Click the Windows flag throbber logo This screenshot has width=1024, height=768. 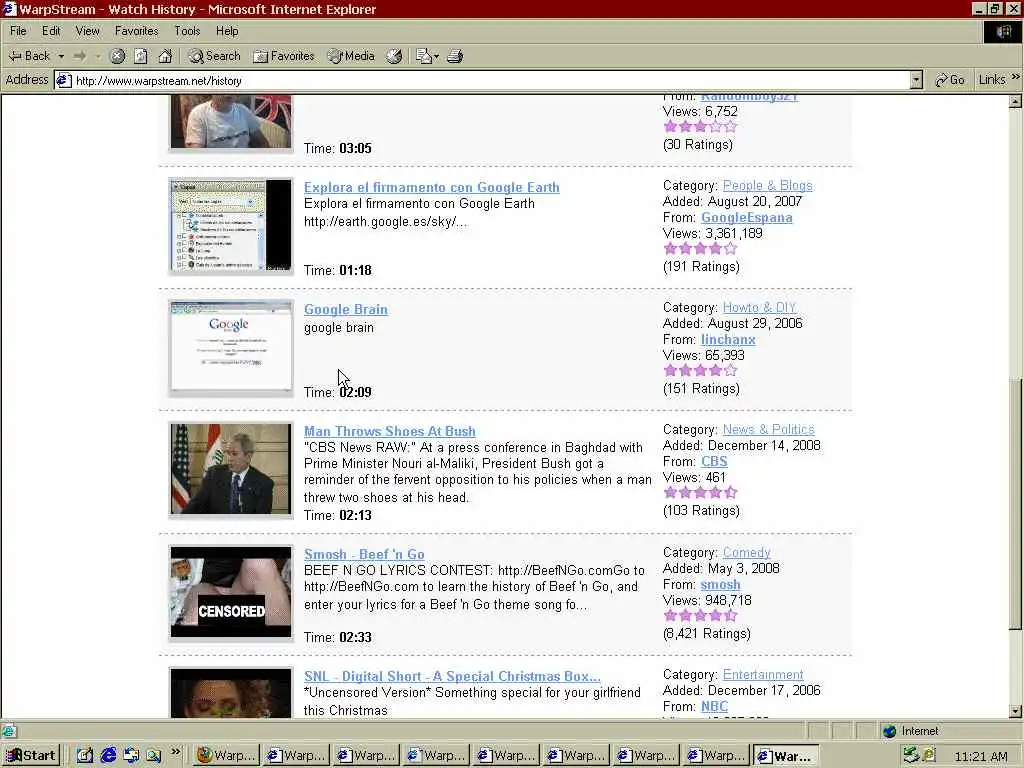pyautogui.click(x=1002, y=31)
